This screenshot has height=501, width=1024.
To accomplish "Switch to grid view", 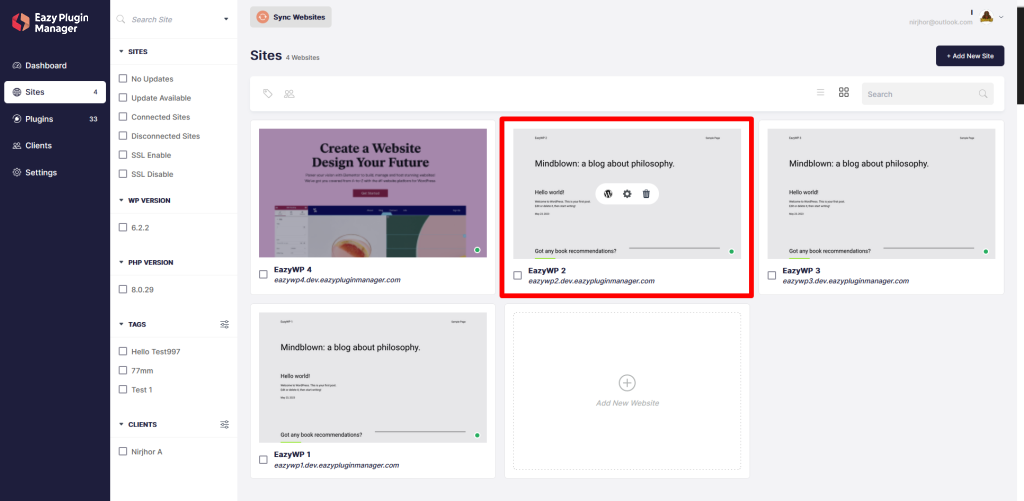I will tap(844, 93).
